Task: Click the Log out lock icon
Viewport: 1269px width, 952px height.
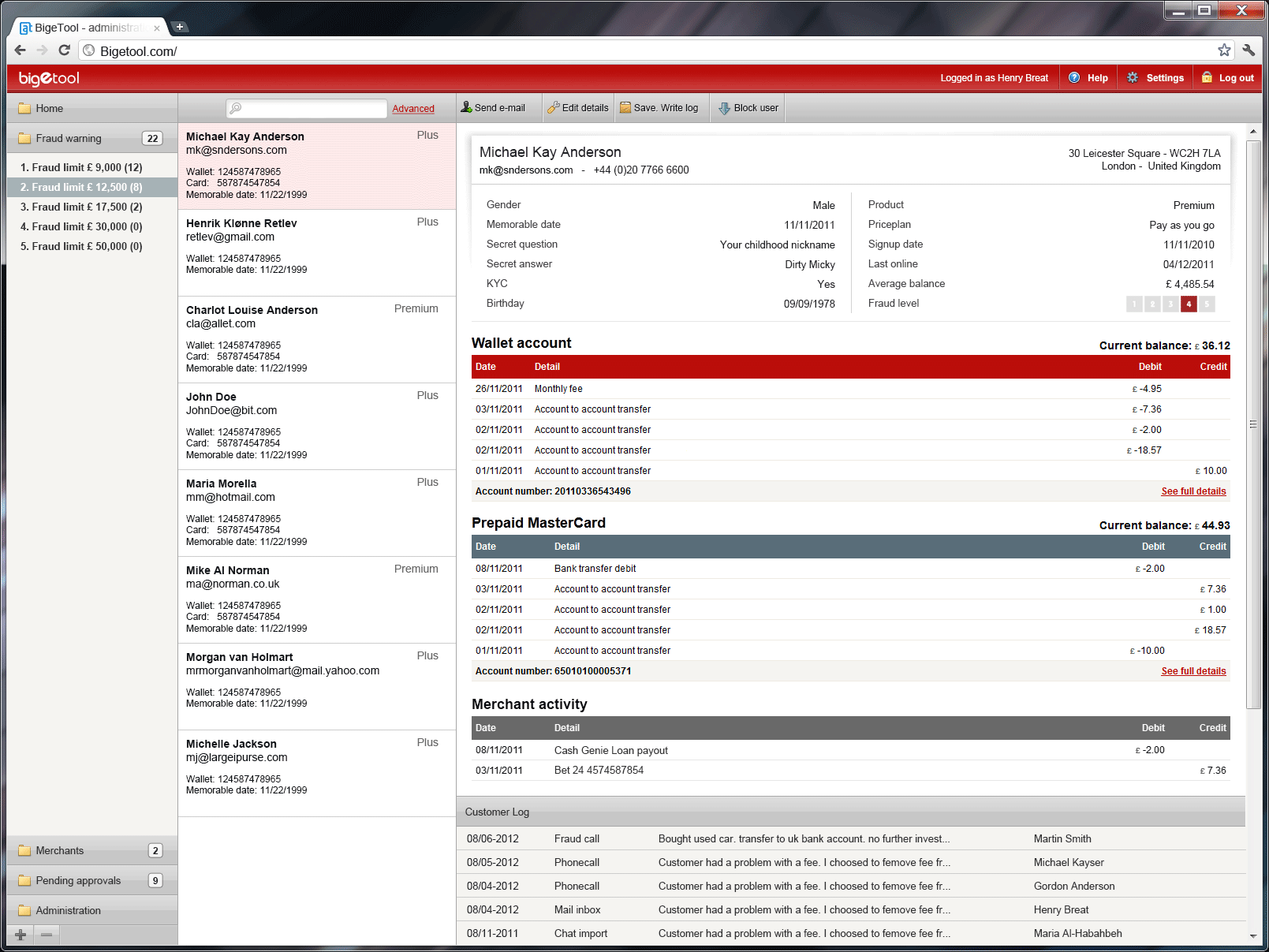Action: pos(1207,78)
